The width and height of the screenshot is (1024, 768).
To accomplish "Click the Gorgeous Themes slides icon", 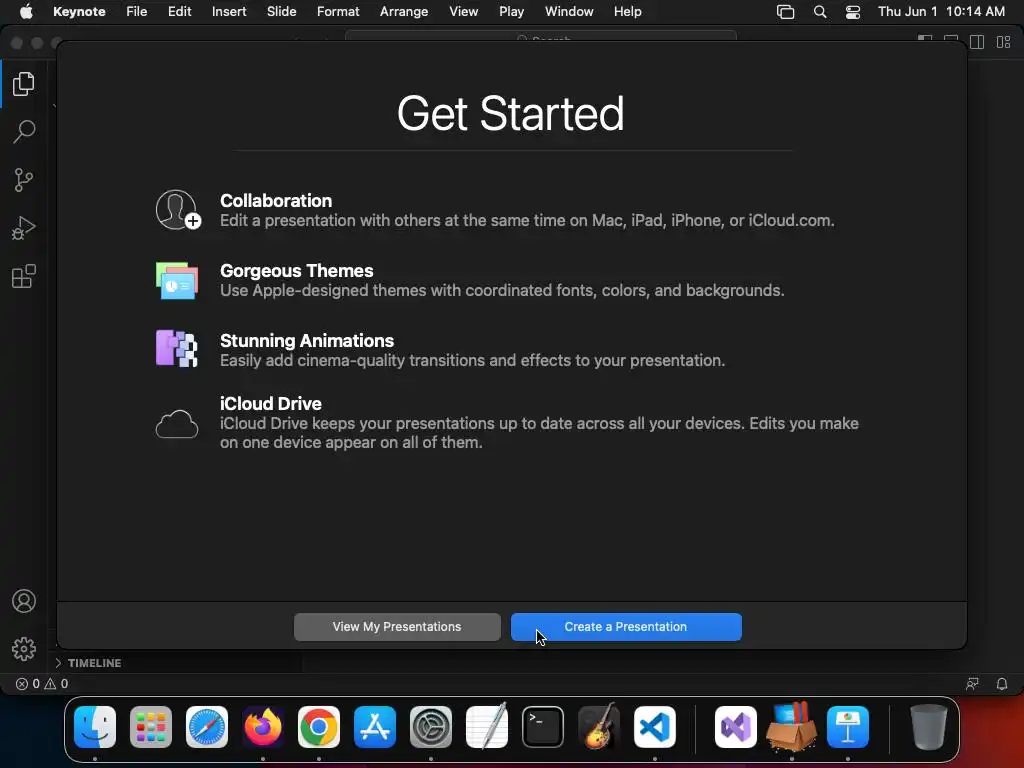I will [x=177, y=280].
